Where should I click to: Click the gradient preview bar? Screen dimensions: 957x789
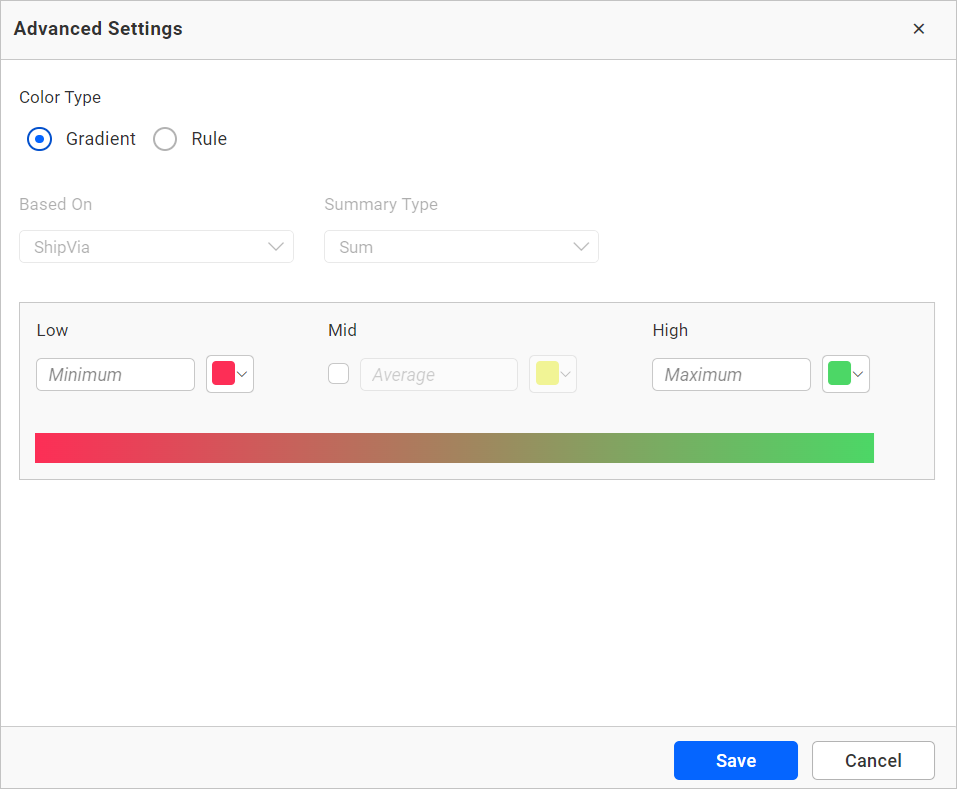[x=455, y=448]
